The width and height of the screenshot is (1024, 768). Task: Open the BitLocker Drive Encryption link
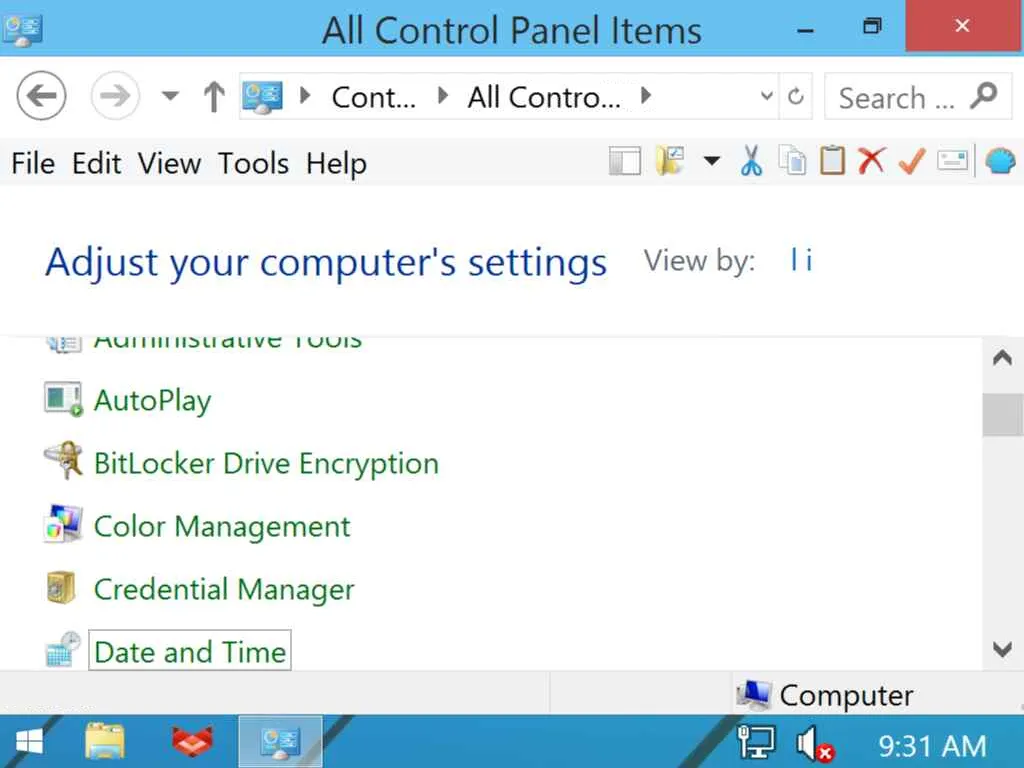[x=266, y=464]
